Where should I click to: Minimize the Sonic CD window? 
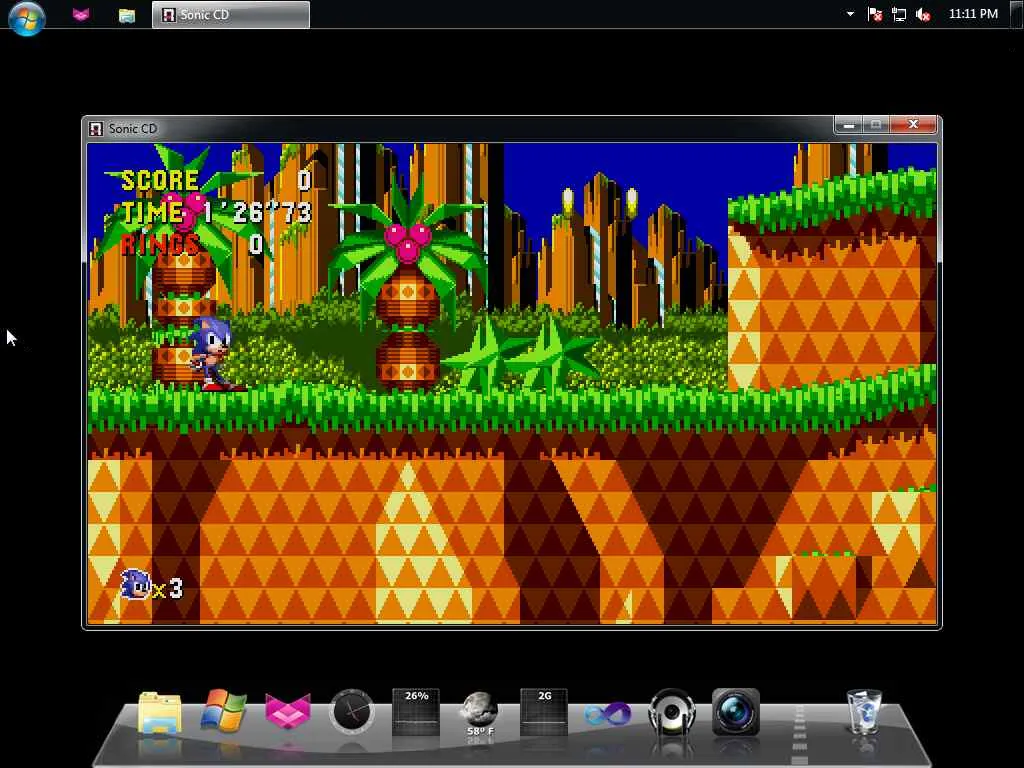(849, 125)
